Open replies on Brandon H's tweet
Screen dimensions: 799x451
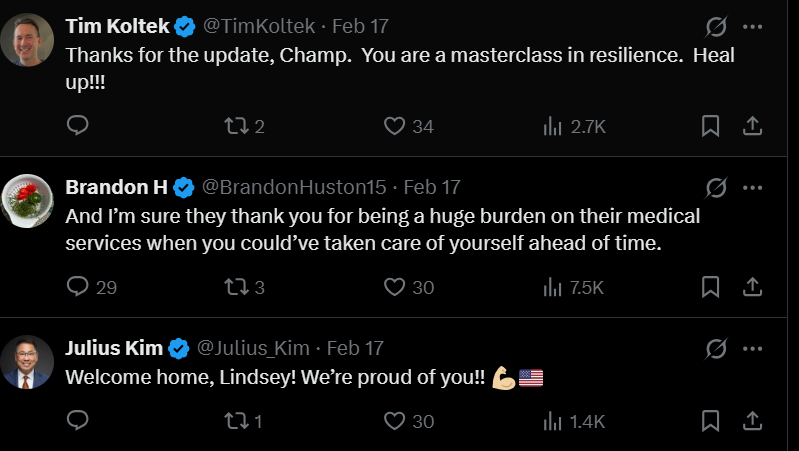point(92,287)
